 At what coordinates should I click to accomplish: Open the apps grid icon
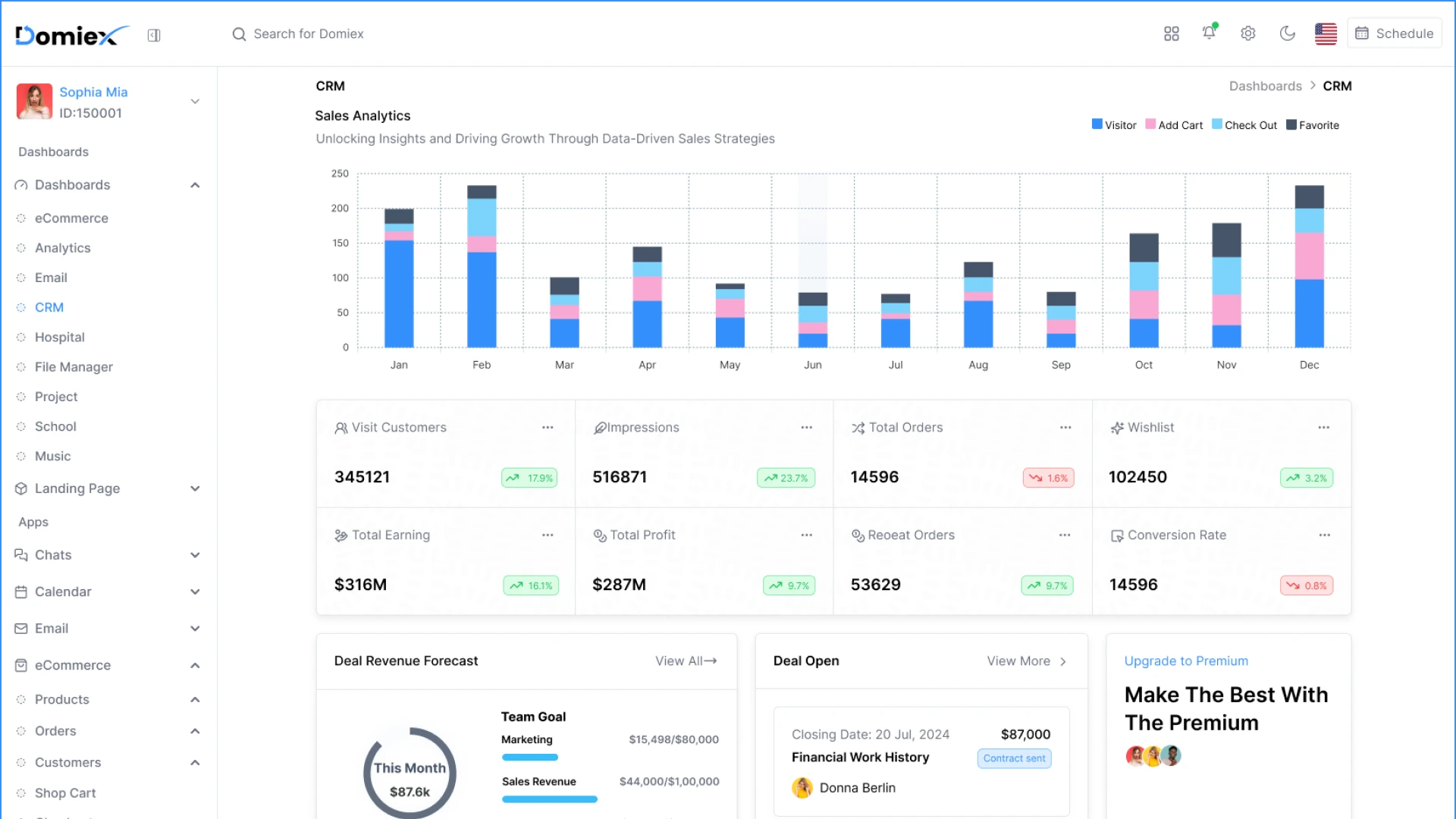click(x=1172, y=33)
